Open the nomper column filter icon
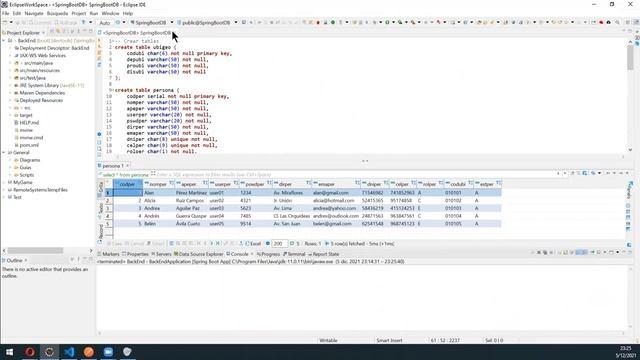The image size is (640, 360). [172, 183]
